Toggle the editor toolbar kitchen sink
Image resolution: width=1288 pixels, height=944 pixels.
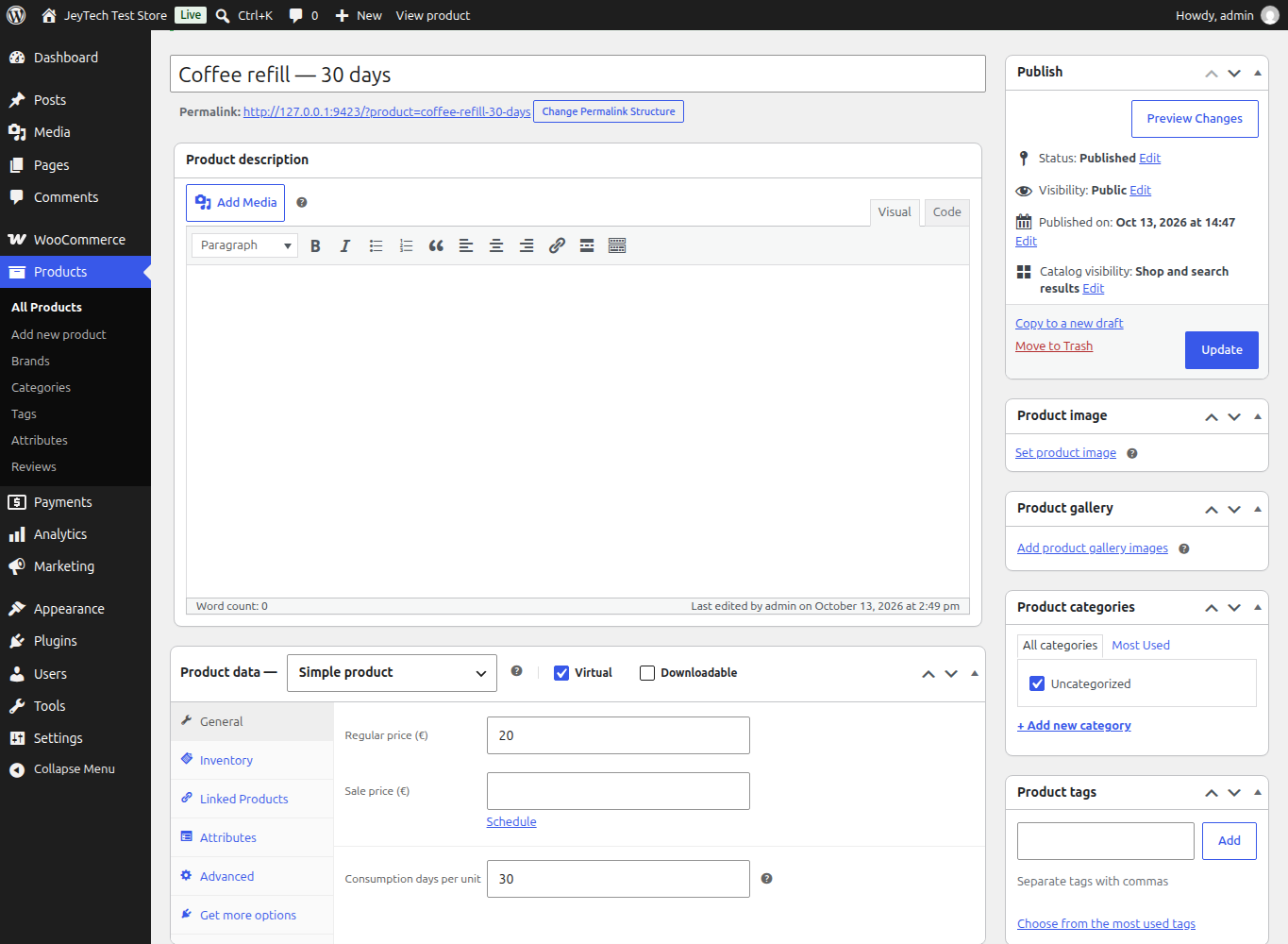[x=617, y=245]
